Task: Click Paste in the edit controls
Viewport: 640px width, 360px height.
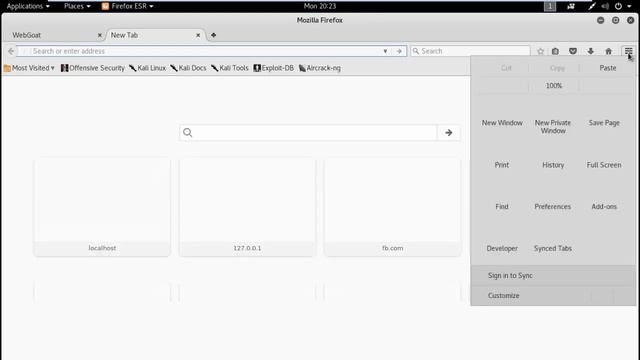Action: point(607,68)
